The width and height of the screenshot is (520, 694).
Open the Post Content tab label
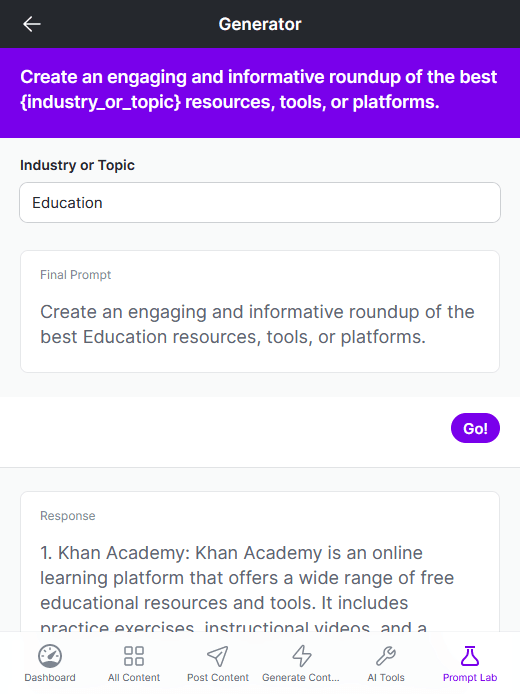[218, 678]
